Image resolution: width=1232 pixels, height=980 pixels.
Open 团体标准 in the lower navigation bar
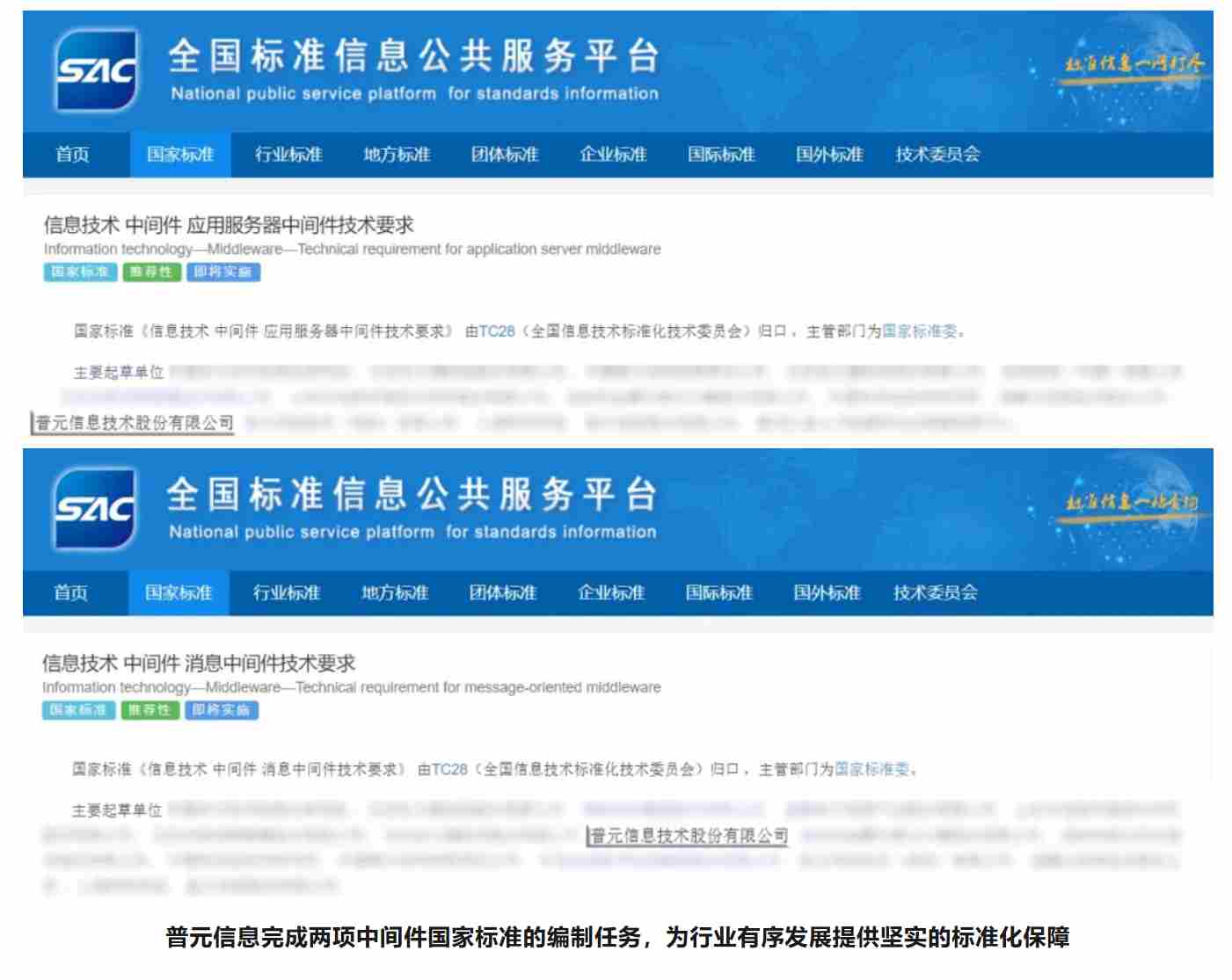503,593
